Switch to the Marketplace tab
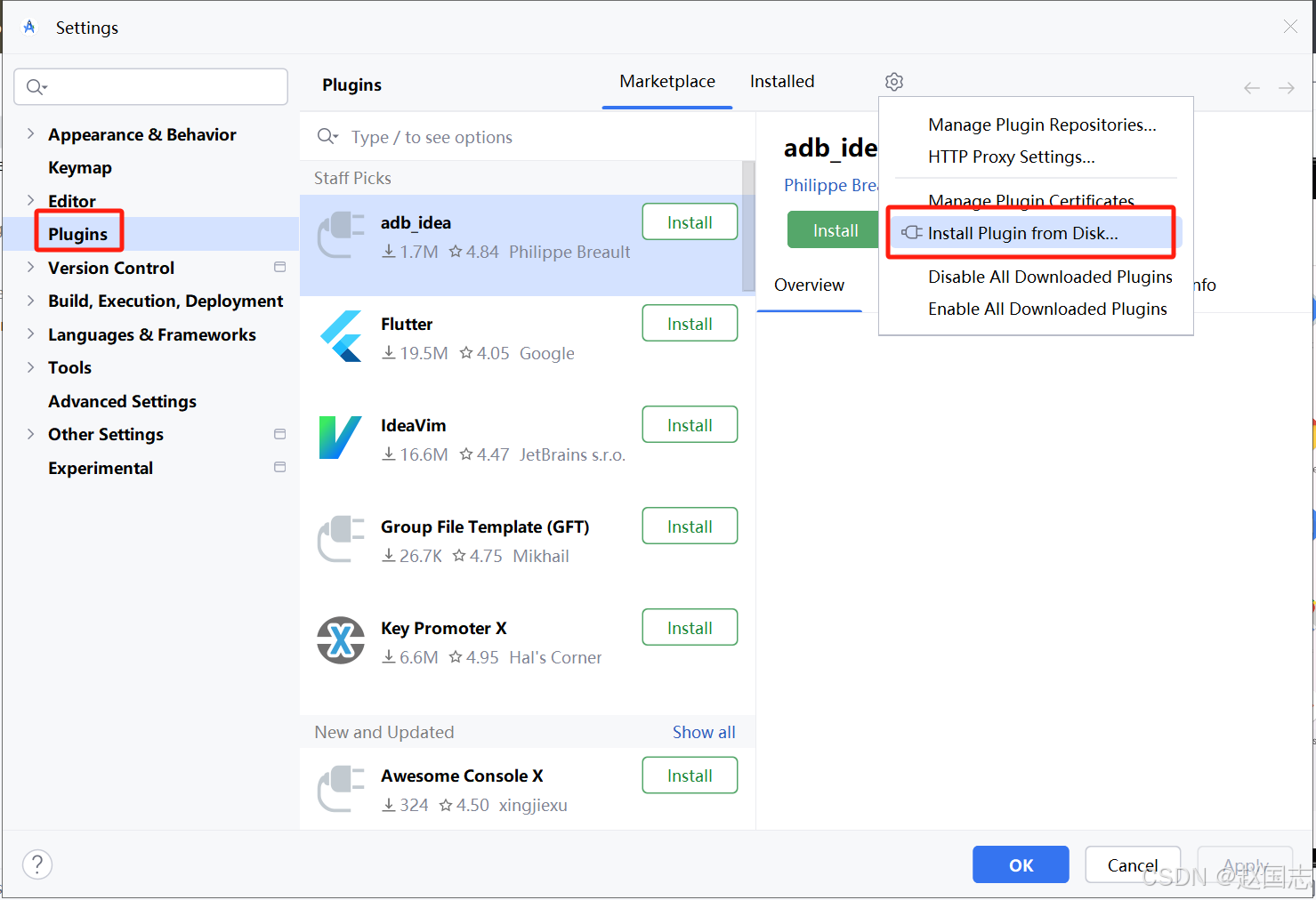The image size is (1316, 900). (x=667, y=82)
